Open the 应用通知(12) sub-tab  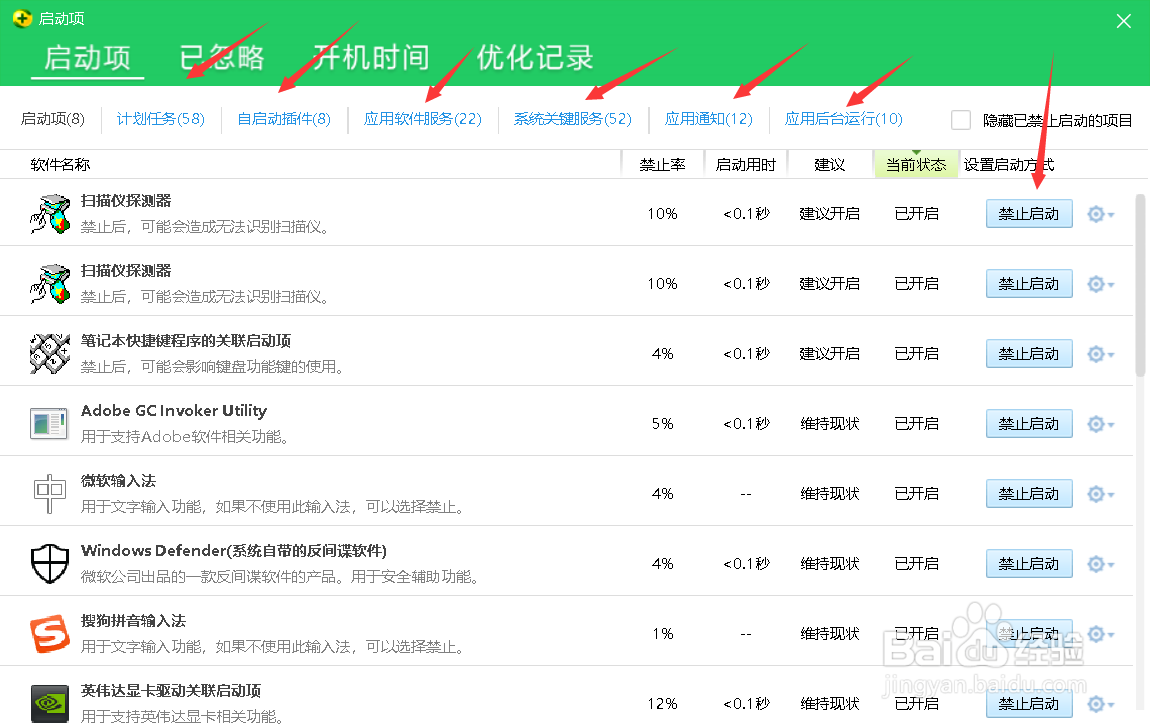point(708,119)
